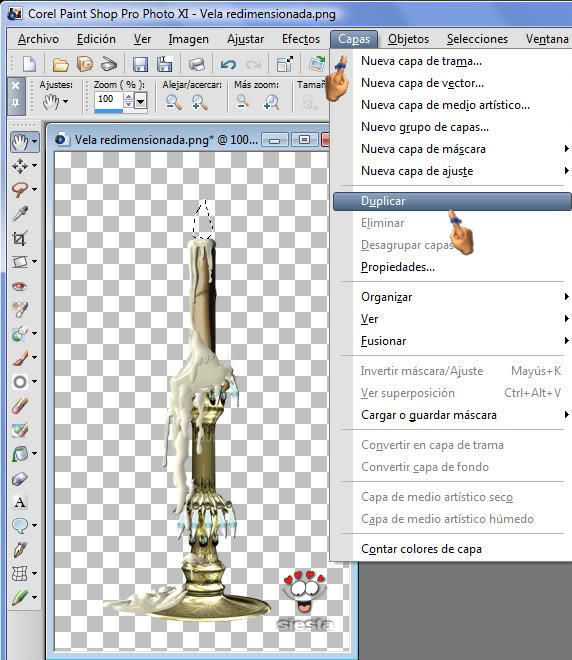Select the Dropper tool
Screen dimensions: 572x660
[20, 214]
